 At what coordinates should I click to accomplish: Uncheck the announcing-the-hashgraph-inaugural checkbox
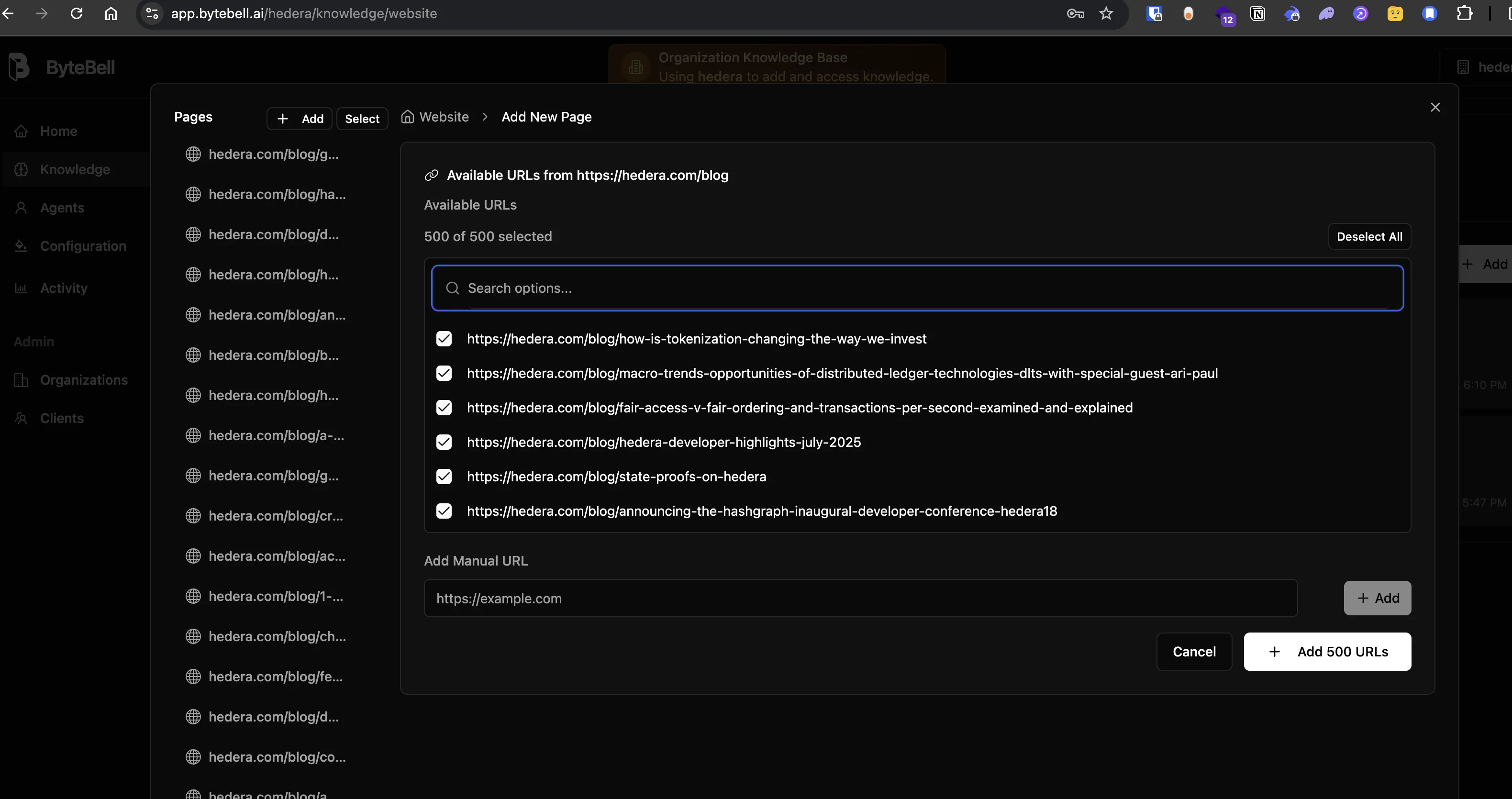(x=445, y=511)
